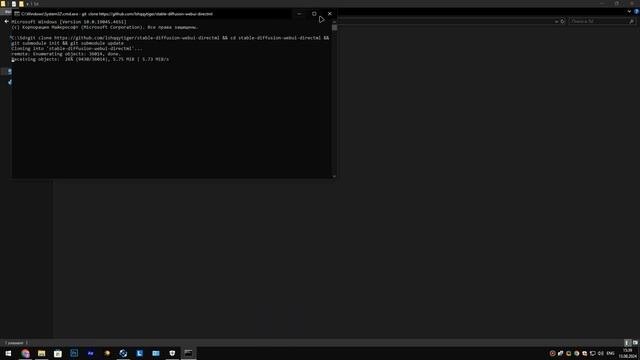Click the 'remote: Enumerating objects' line

tap(66, 54)
